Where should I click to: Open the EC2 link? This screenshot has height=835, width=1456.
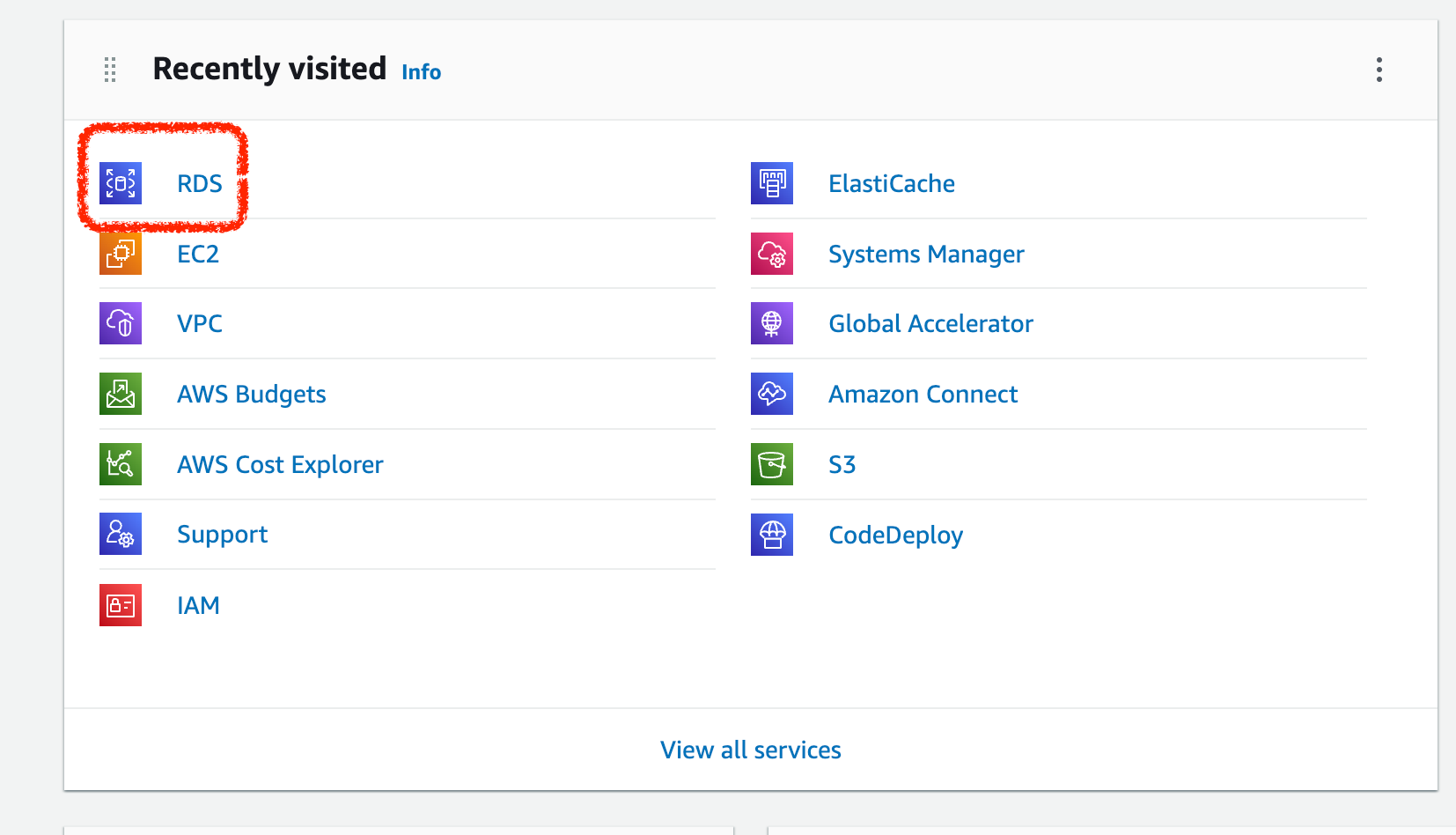(198, 254)
